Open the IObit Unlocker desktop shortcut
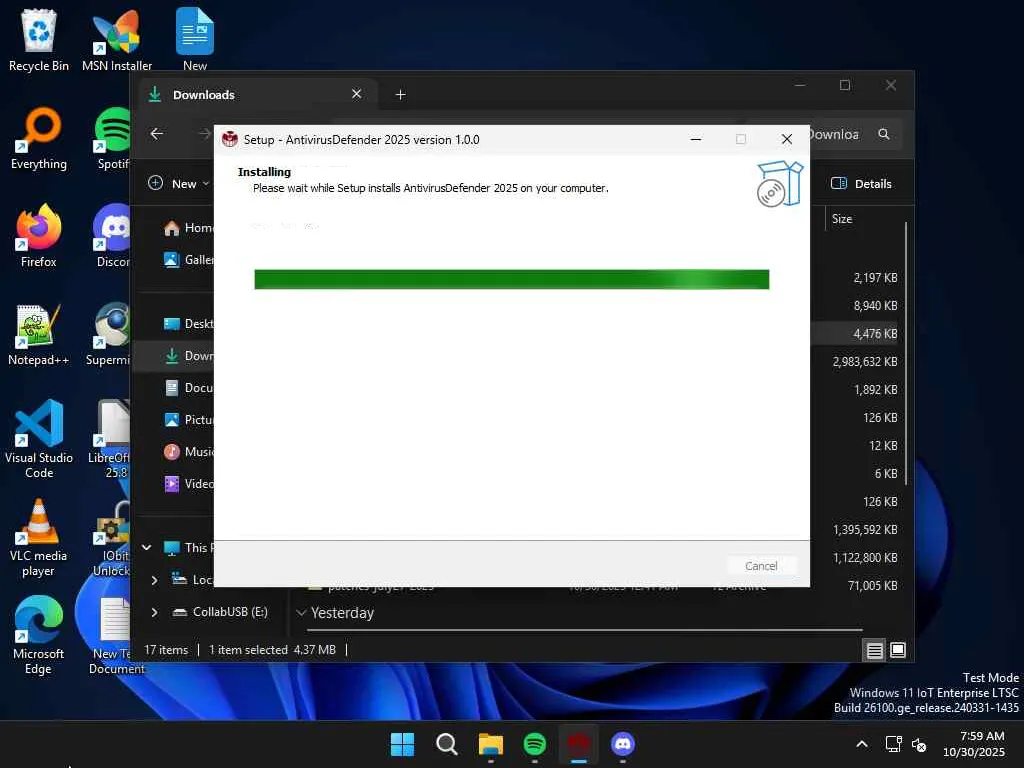 [112, 537]
